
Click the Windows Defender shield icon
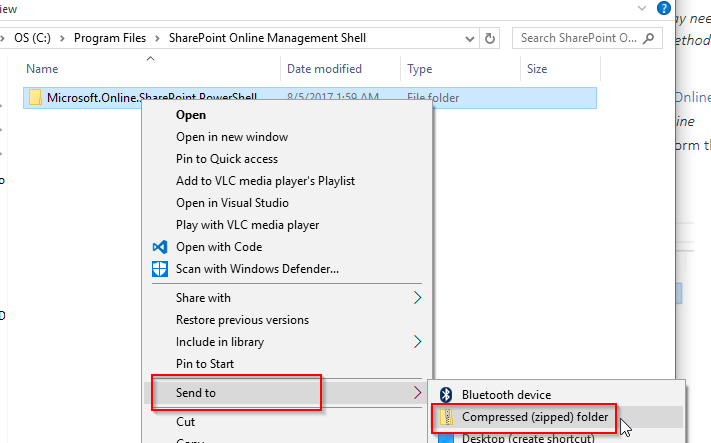(x=160, y=269)
